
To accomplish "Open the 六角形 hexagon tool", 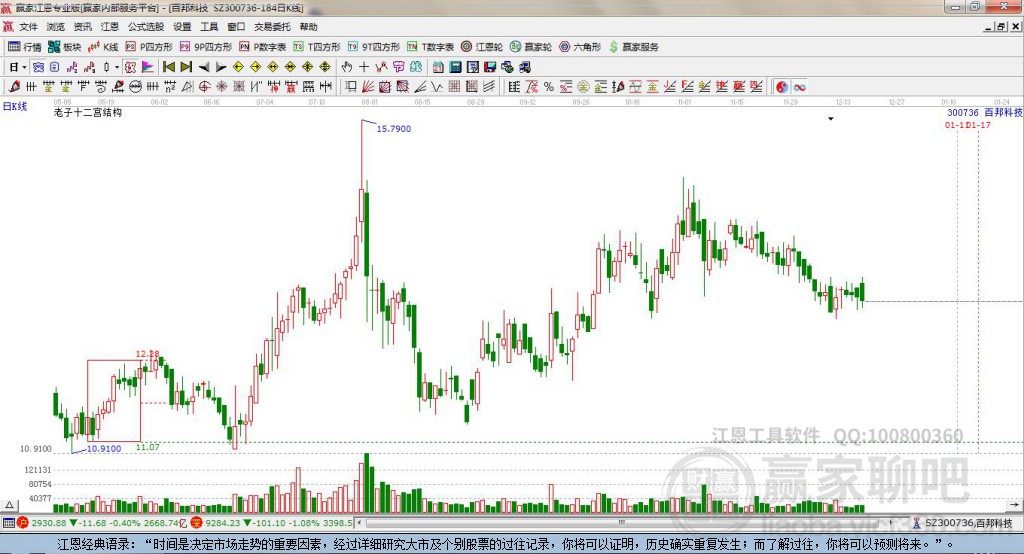I will [x=580, y=47].
